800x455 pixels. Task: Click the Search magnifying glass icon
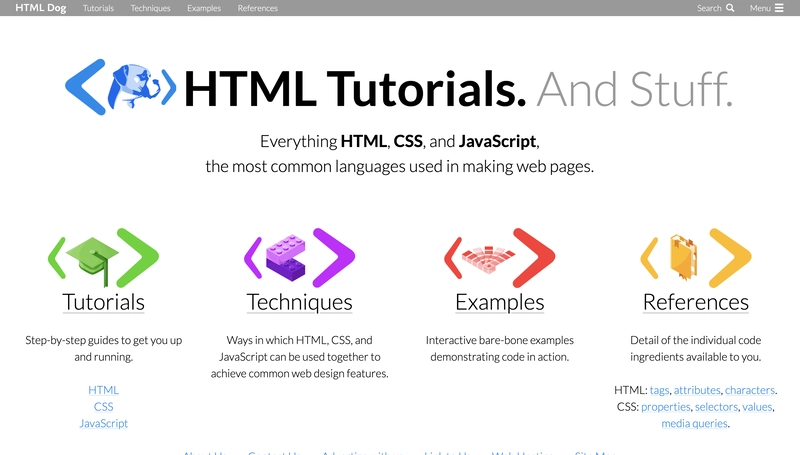[x=730, y=8]
